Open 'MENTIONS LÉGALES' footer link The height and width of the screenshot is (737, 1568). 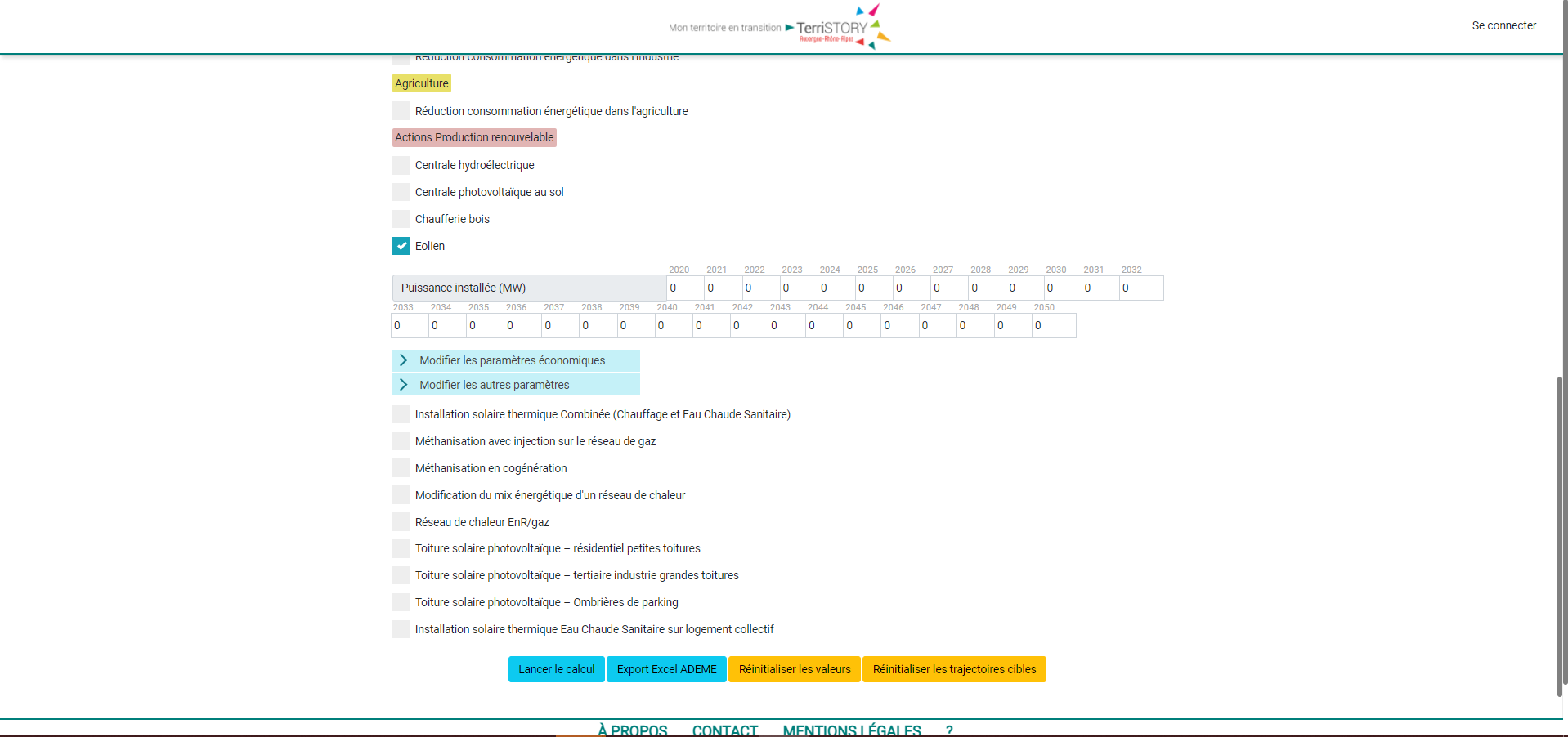(852, 730)
